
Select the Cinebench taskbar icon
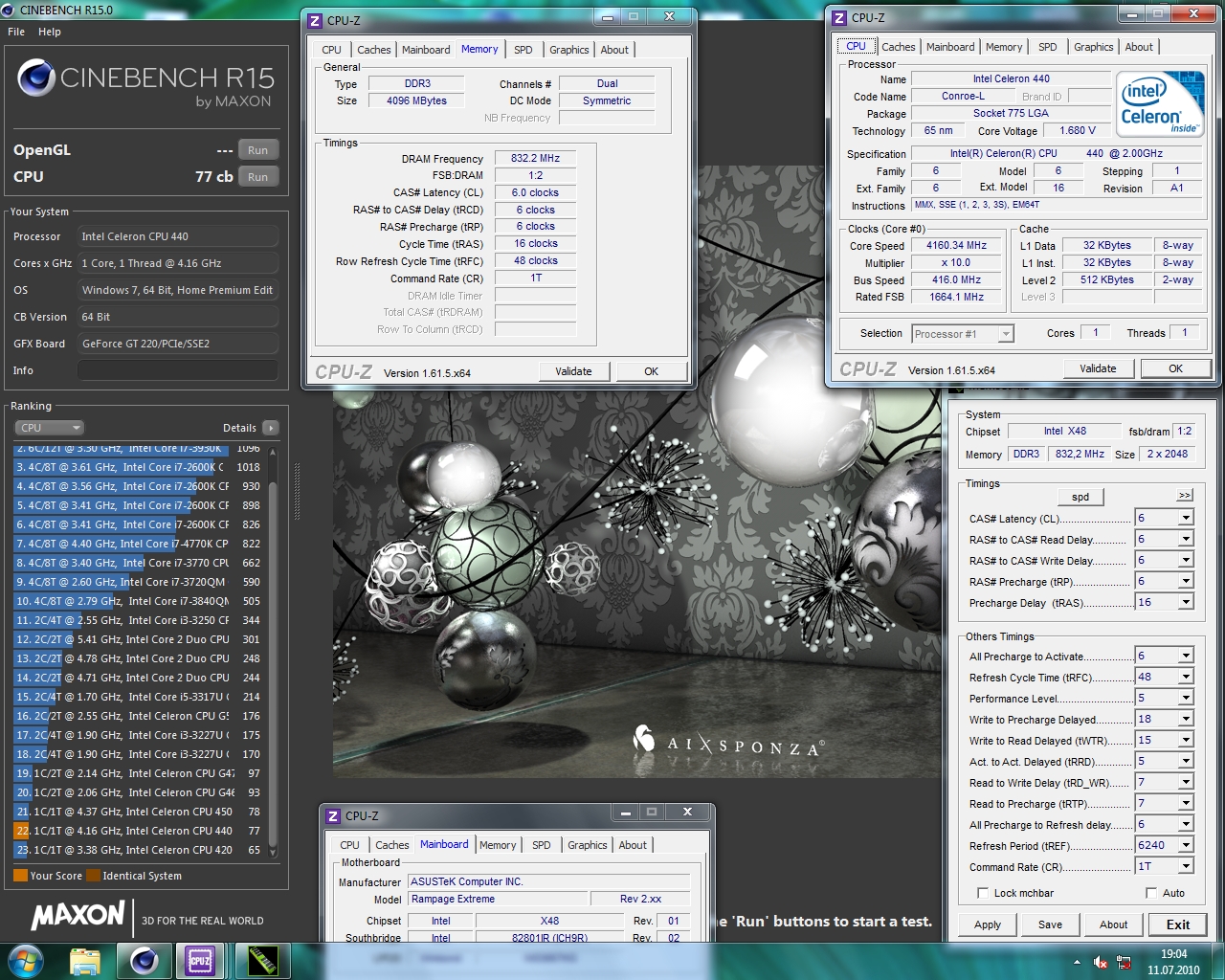tap(144, 961)
